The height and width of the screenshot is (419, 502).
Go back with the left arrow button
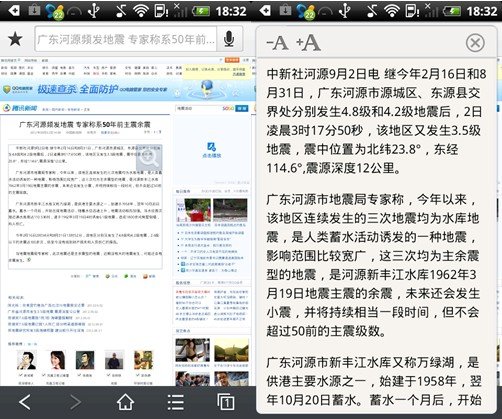pyautogui.click(x=25, y=402)
